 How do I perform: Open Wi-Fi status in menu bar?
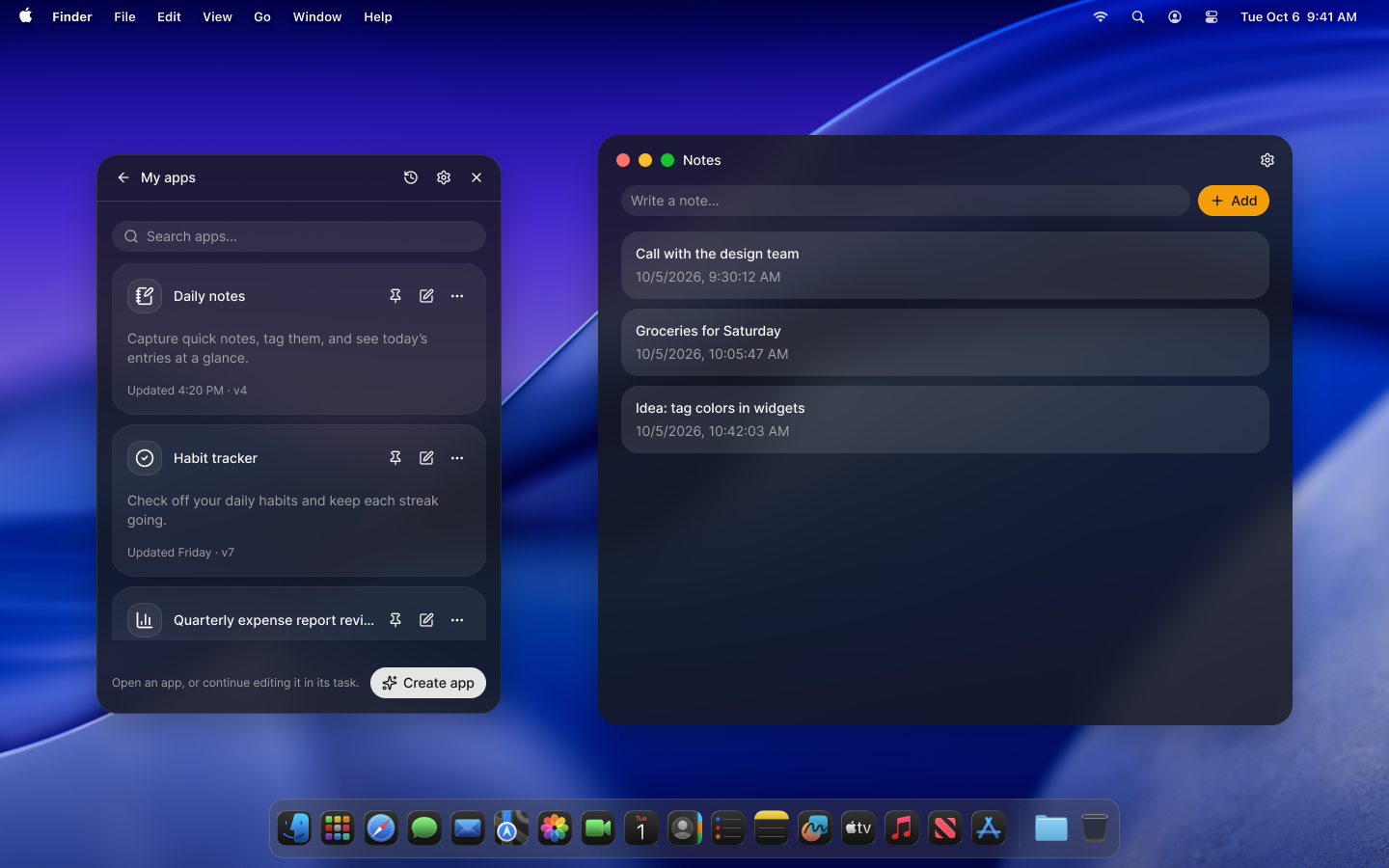click(1101, 16)
